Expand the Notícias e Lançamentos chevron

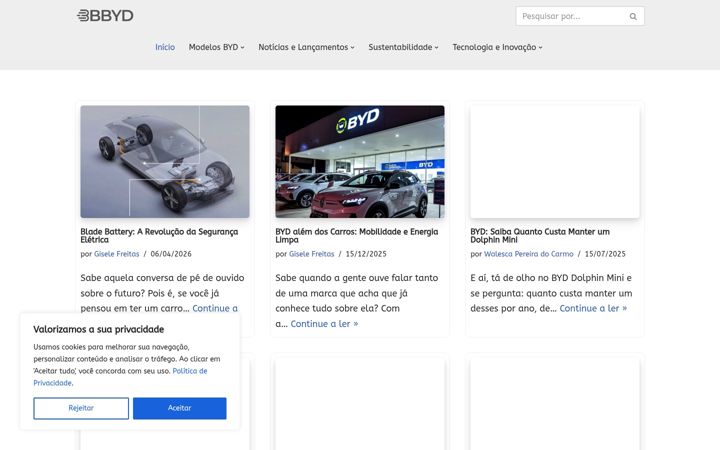(x=353, y=48)
